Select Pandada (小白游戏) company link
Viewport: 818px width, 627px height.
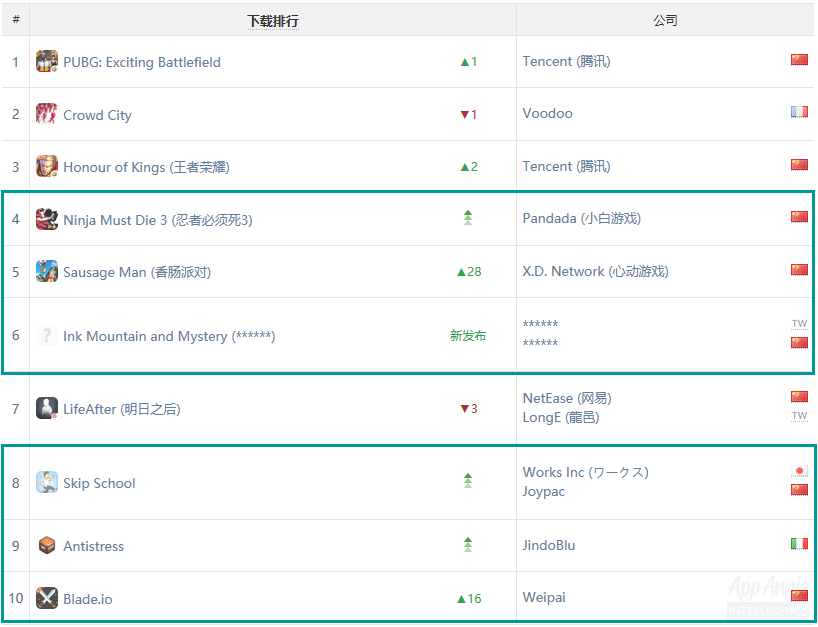click(x=582, y=218)
